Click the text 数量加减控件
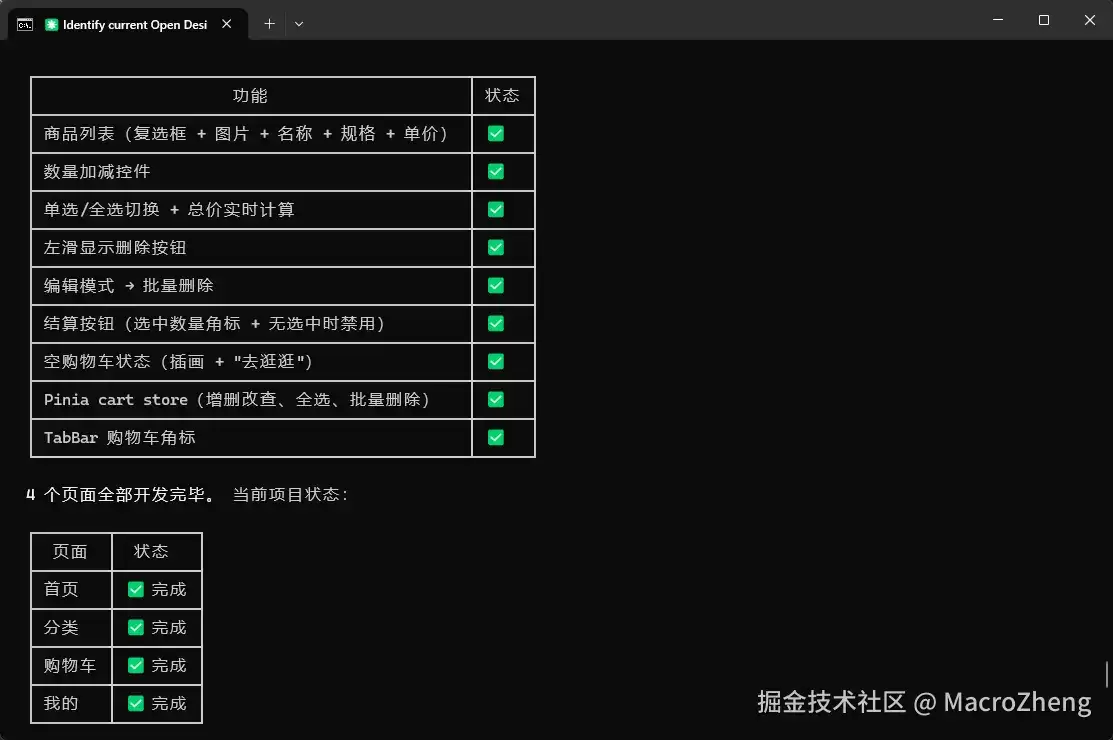 coord(97,172)
